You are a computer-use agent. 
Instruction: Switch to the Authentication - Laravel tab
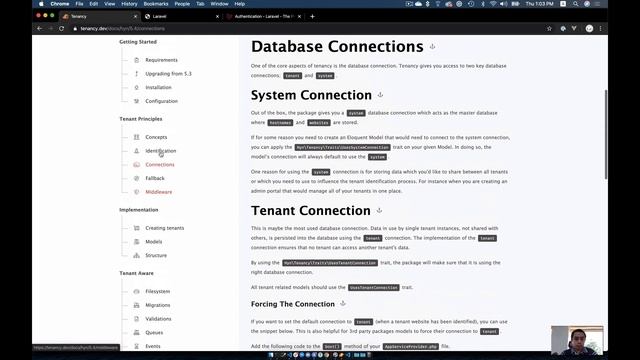[263, 16]
